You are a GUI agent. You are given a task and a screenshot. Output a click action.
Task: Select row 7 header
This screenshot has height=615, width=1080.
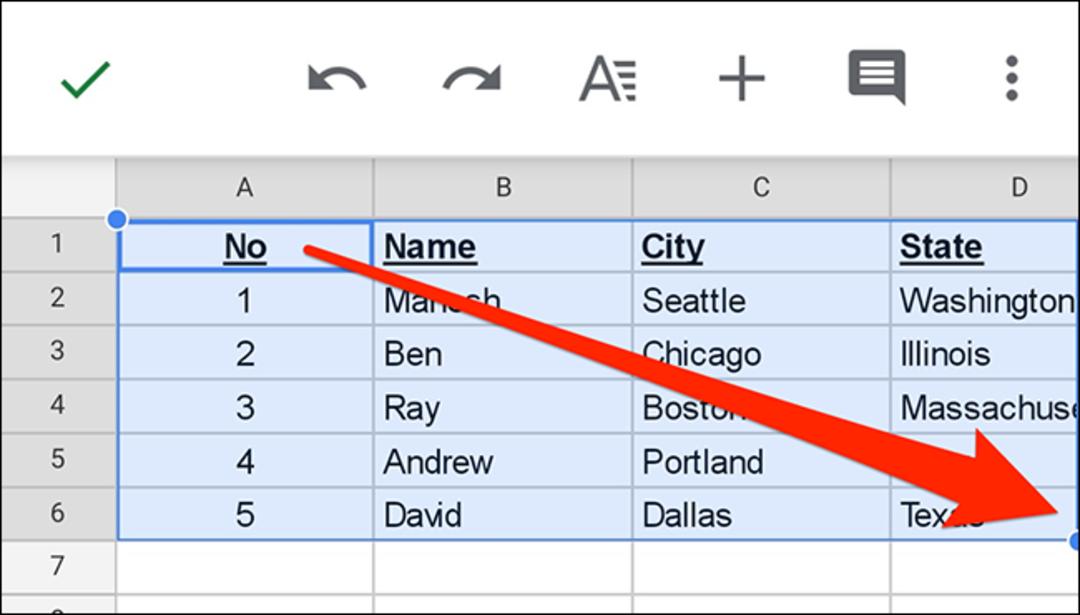tap(58, 566)
